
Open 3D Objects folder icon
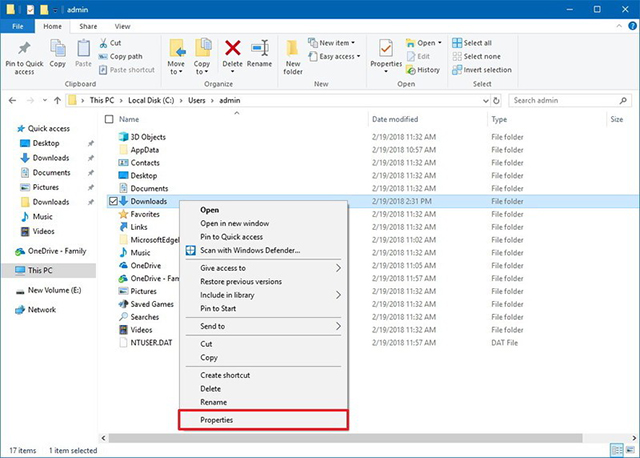point(123,137)
